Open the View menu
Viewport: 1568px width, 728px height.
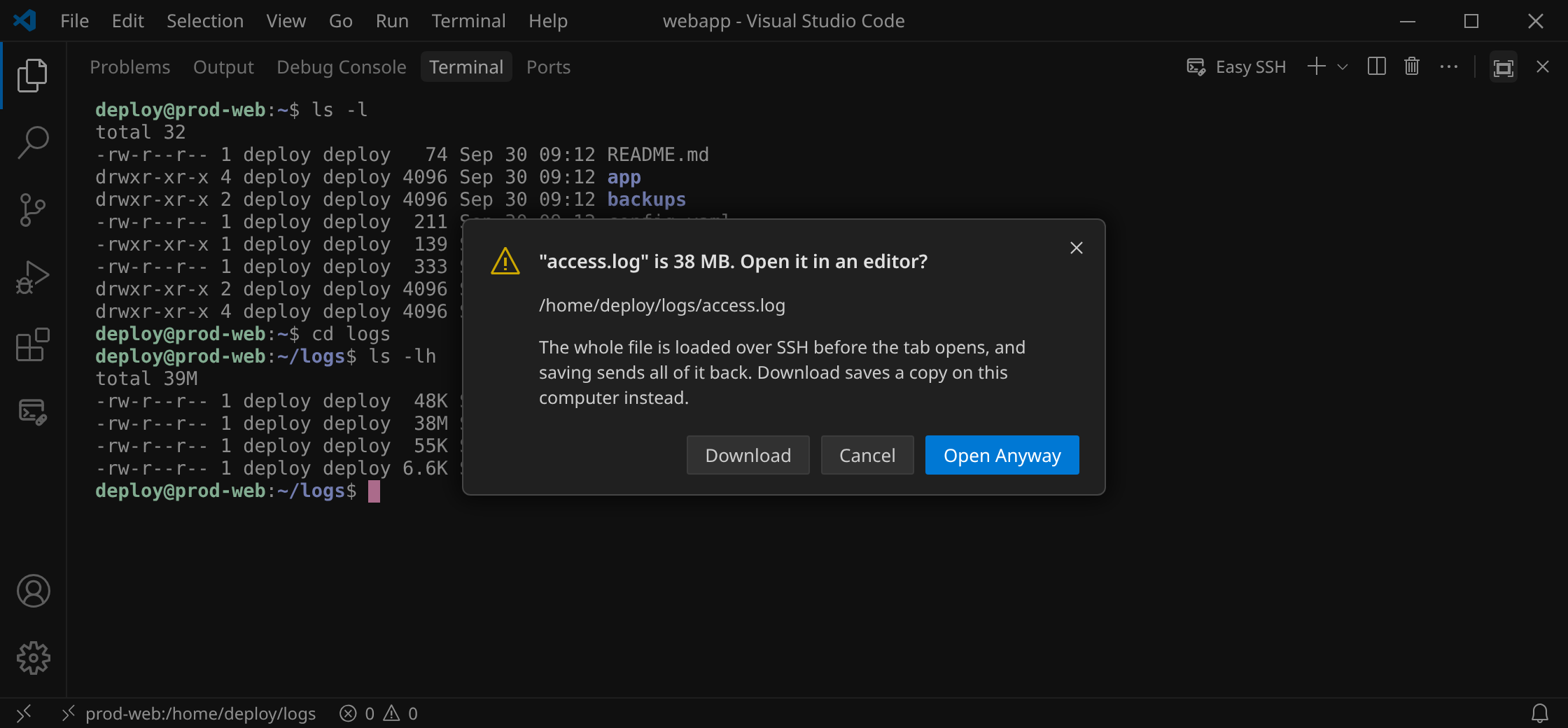point(286,21)
